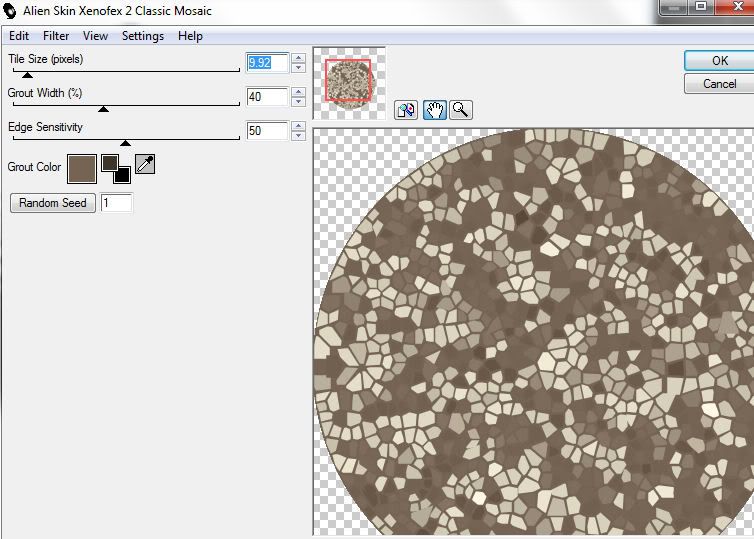Select the black background color swatch
Image resolution: width=754 pixels, height=539 pixels.
click(x=123, y=175)
